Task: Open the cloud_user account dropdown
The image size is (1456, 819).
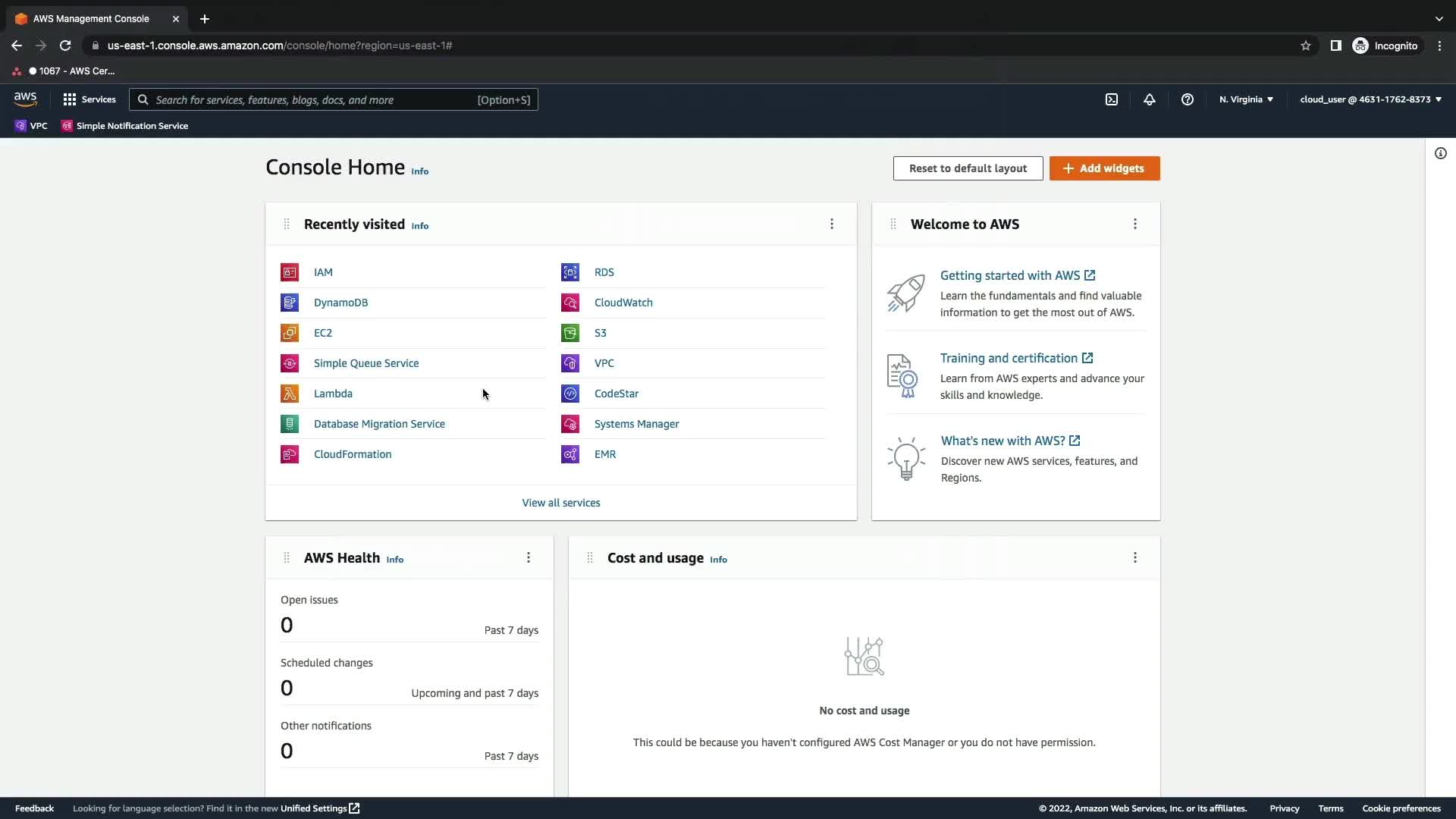Action: point(1370,99)
